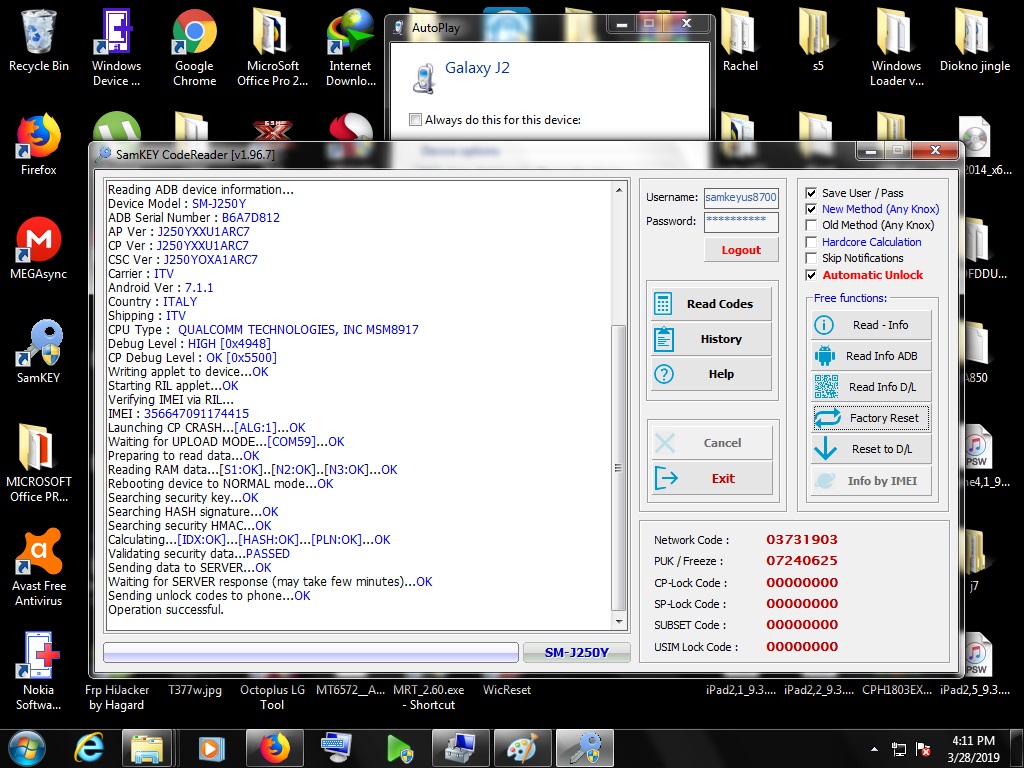The image size is (1024, 768).
Task: Click the Read Codes button
Action: [711, 304]
